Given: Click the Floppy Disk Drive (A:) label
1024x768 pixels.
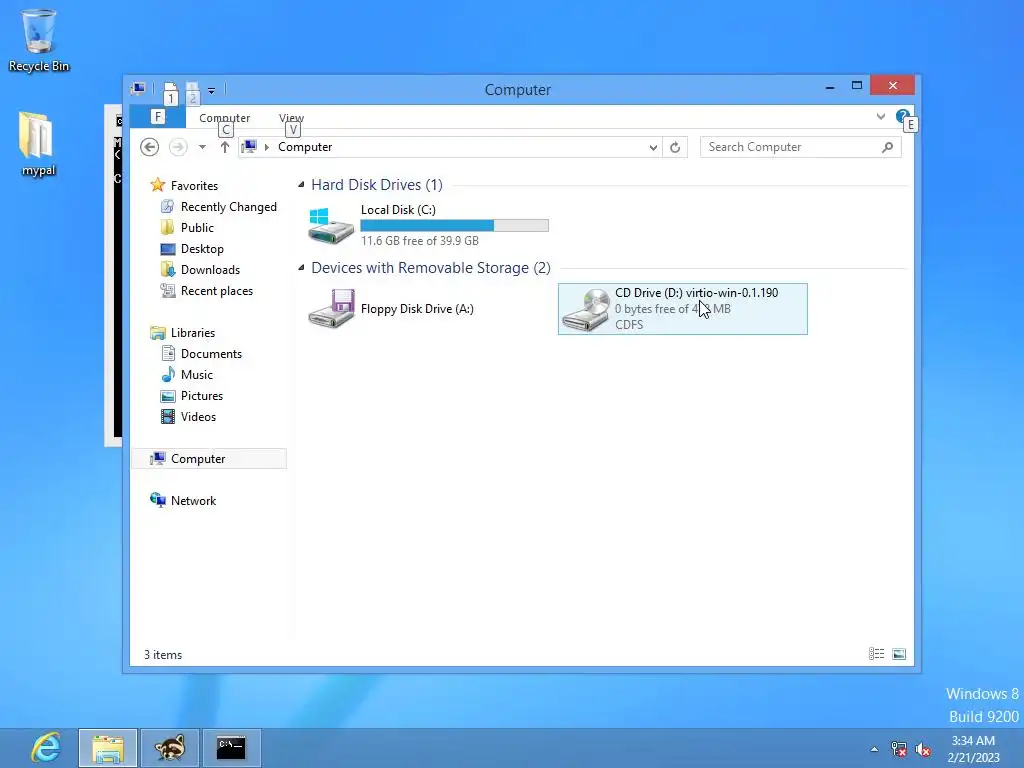Looking at the screenshot, I should pyautogui.click(x=417, y=309).
